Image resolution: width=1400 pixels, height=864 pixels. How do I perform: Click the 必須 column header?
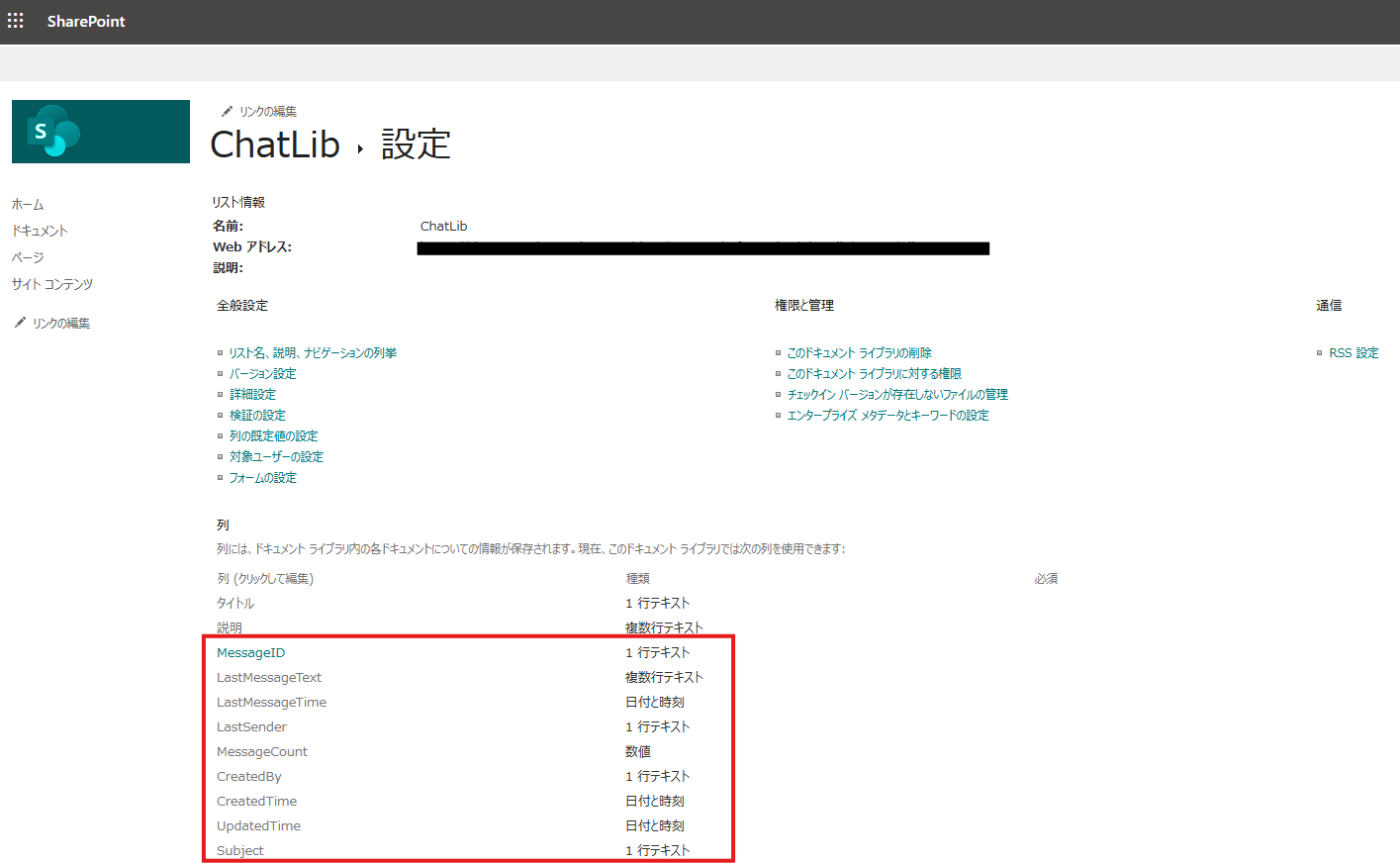pyautogui.click(x=1046, y=579)
